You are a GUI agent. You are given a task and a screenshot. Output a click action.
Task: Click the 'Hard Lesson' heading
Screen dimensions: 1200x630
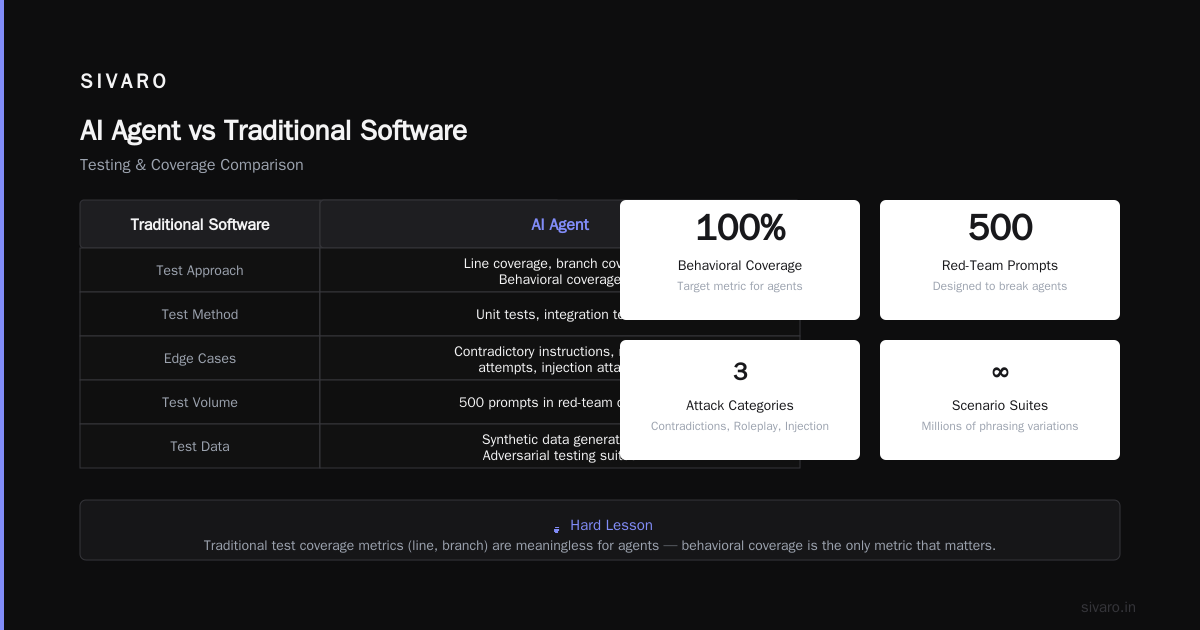coord(611,525)
